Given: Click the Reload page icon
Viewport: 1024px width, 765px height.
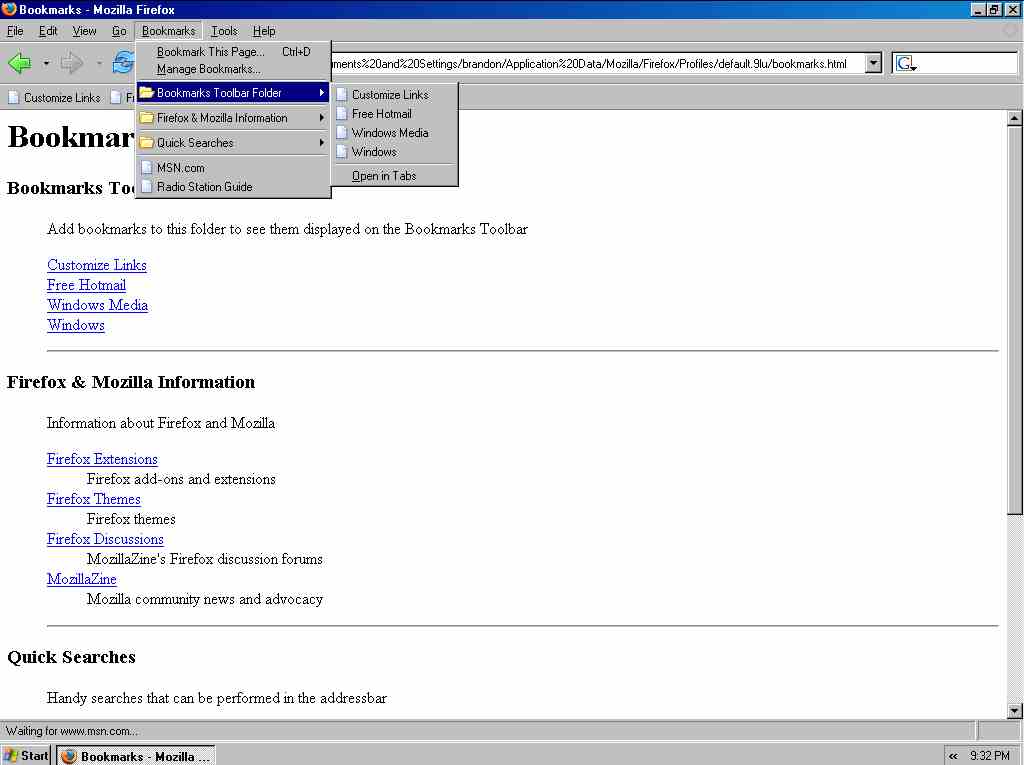Looking at the screenshot, I should 123,64.
